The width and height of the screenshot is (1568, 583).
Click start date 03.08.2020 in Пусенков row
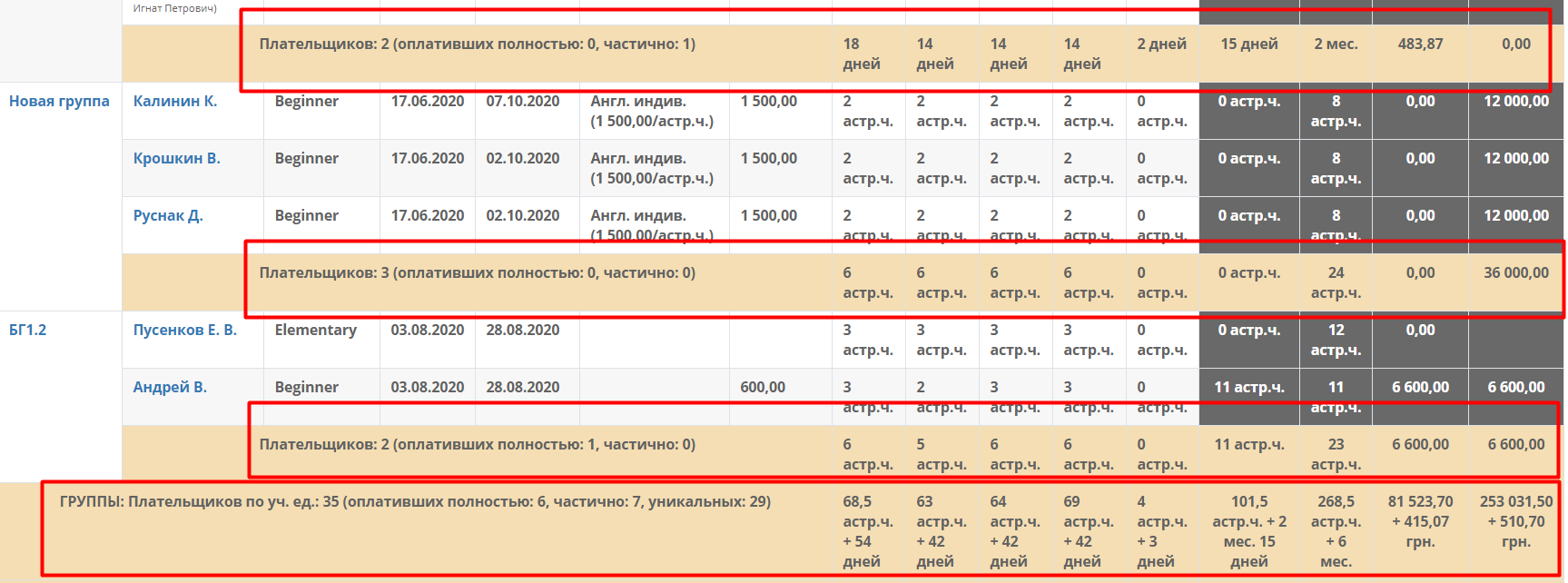click(x=428, y=330)
